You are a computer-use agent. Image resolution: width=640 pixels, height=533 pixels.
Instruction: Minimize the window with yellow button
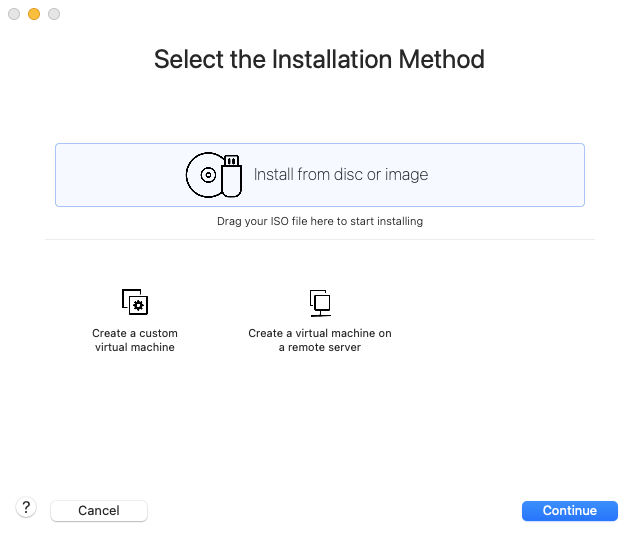(x=34, y=14)
